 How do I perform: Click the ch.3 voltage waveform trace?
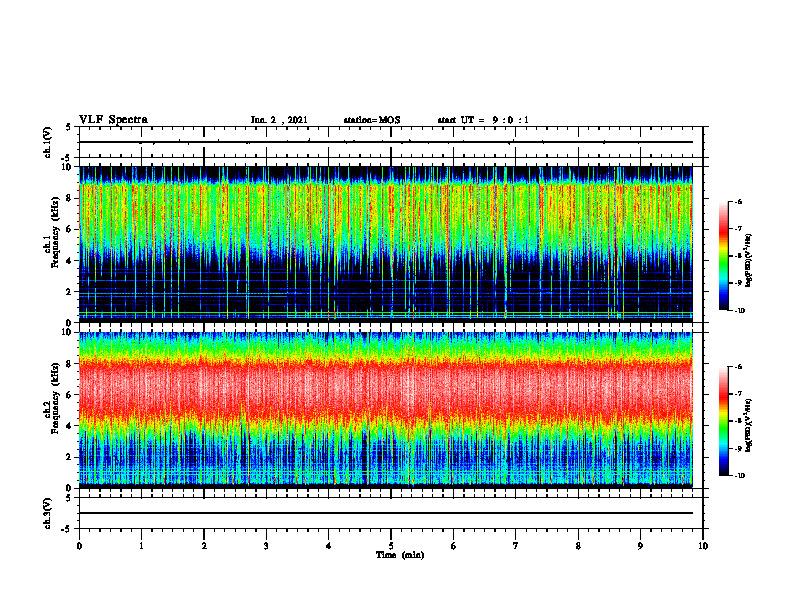pyautogui.click(x=386, y=513)
